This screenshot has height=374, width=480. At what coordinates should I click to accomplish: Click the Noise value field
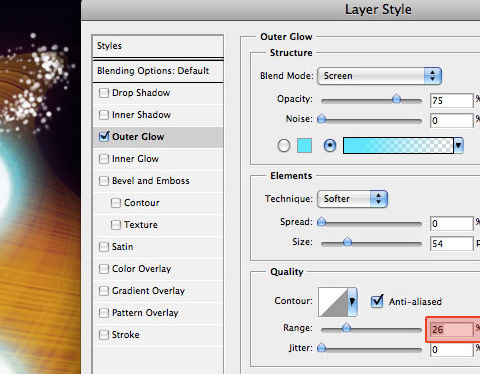tap(451, 121)
